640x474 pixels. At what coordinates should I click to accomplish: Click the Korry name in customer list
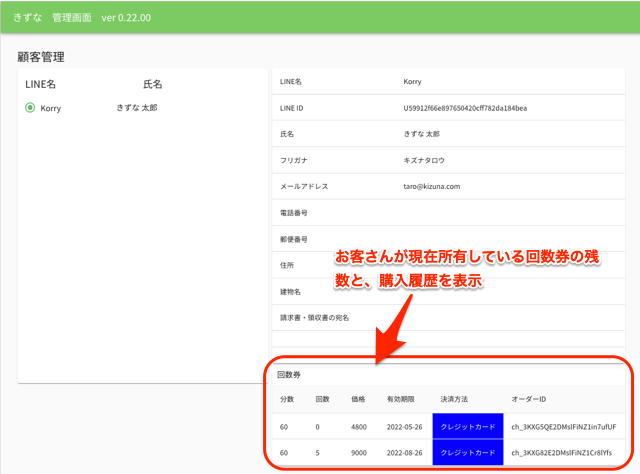click(51, 108)
